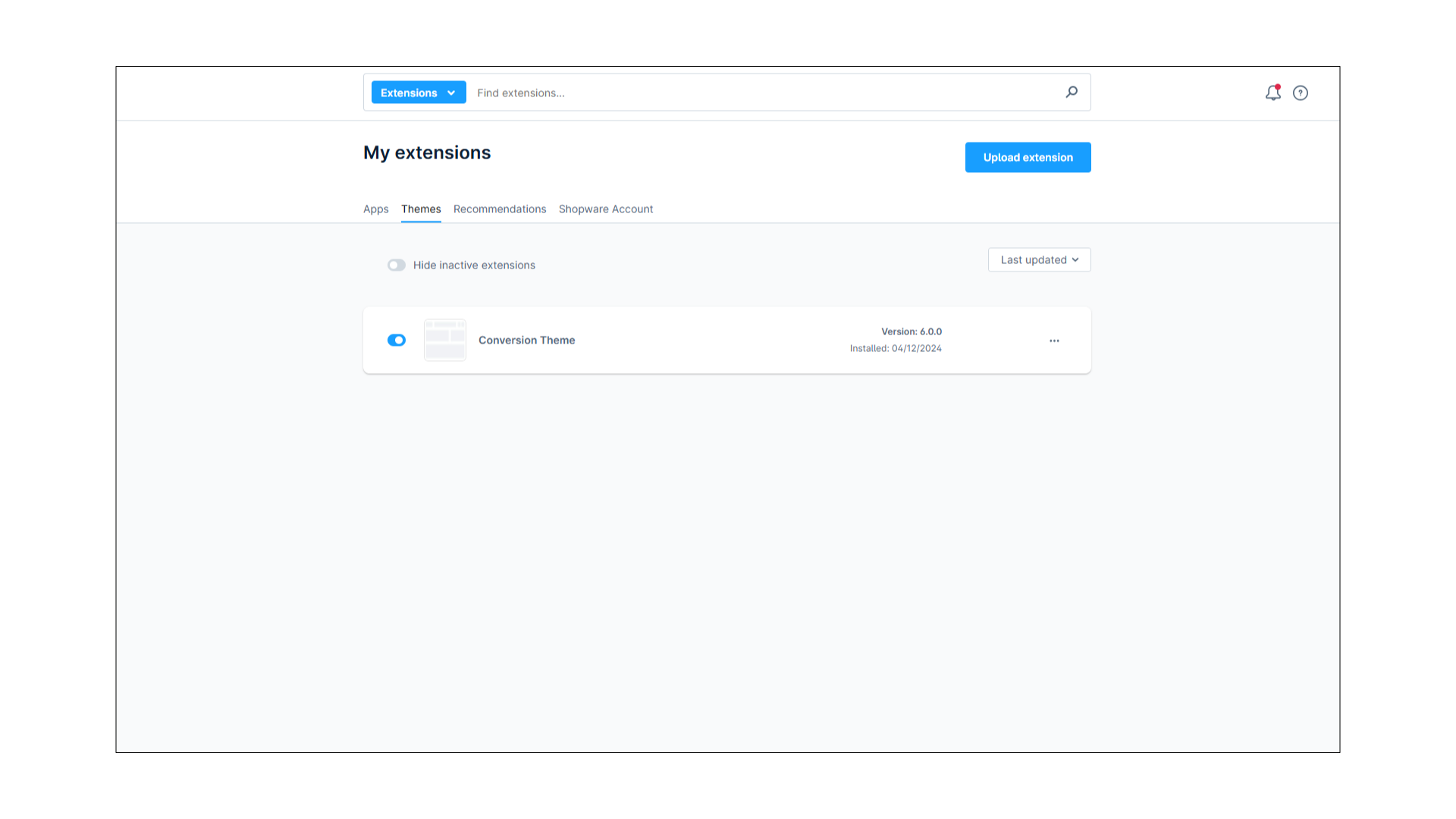Click the Shopware Account tab link
The image size is (1456, 819).
click(606, 208)
